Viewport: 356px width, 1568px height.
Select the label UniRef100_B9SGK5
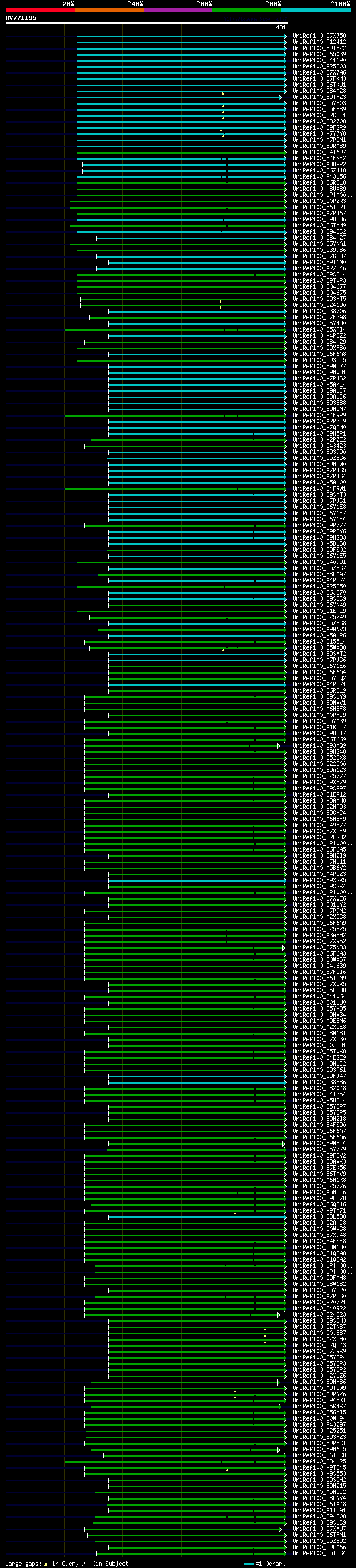point(319,881)
